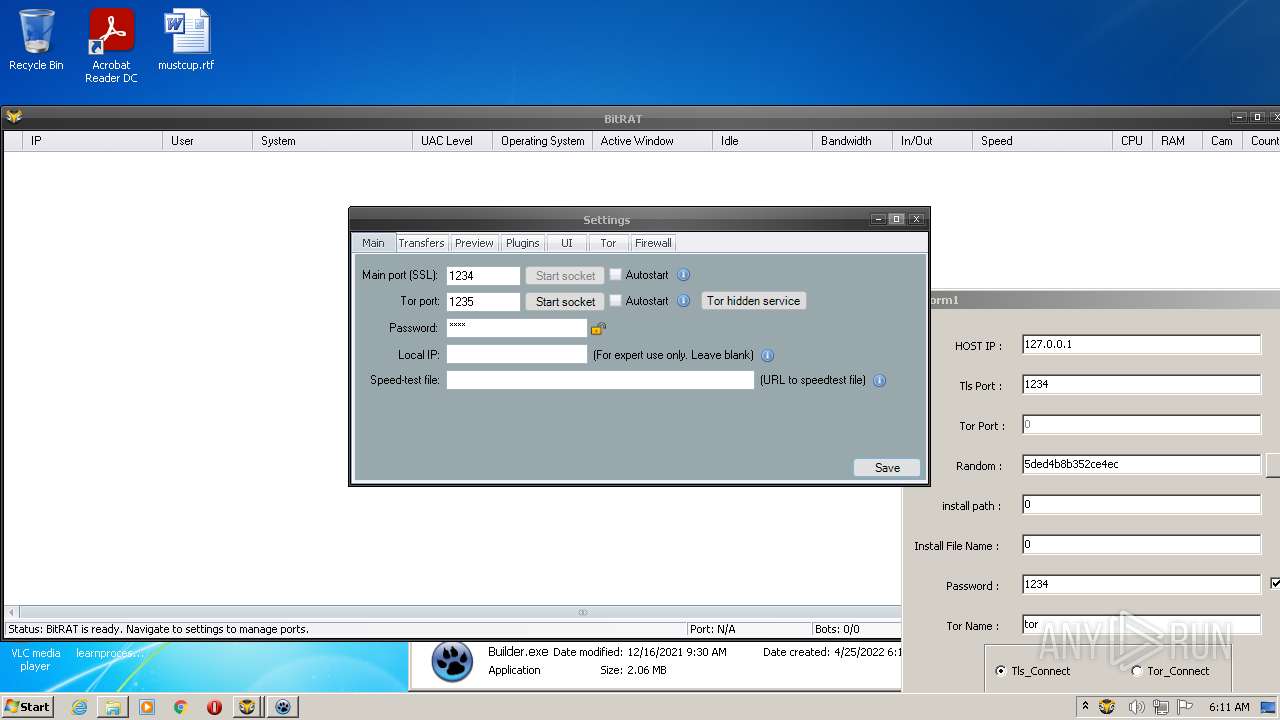The width and height of the screenshot is (1280, 720).
Task: Click the Tor port field in Settings
Action: tap(483, 301)
